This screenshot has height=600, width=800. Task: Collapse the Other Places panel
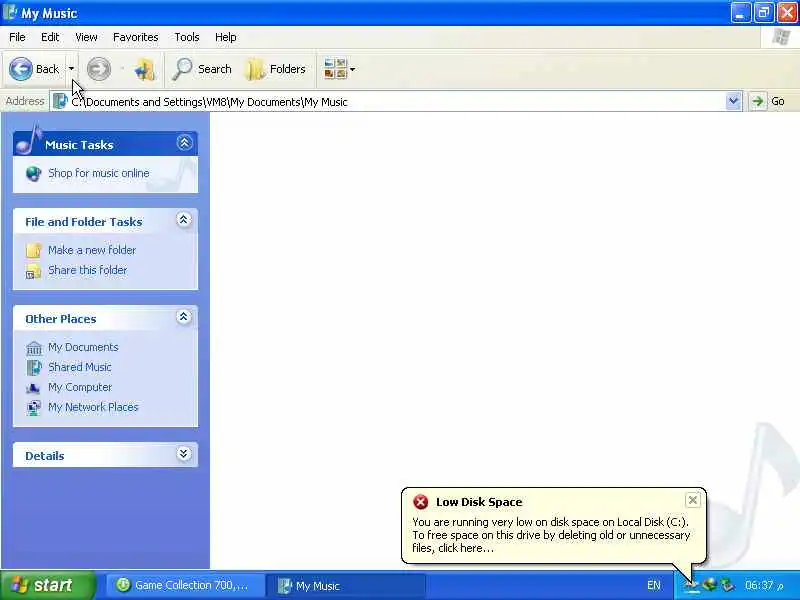[184, 317]
